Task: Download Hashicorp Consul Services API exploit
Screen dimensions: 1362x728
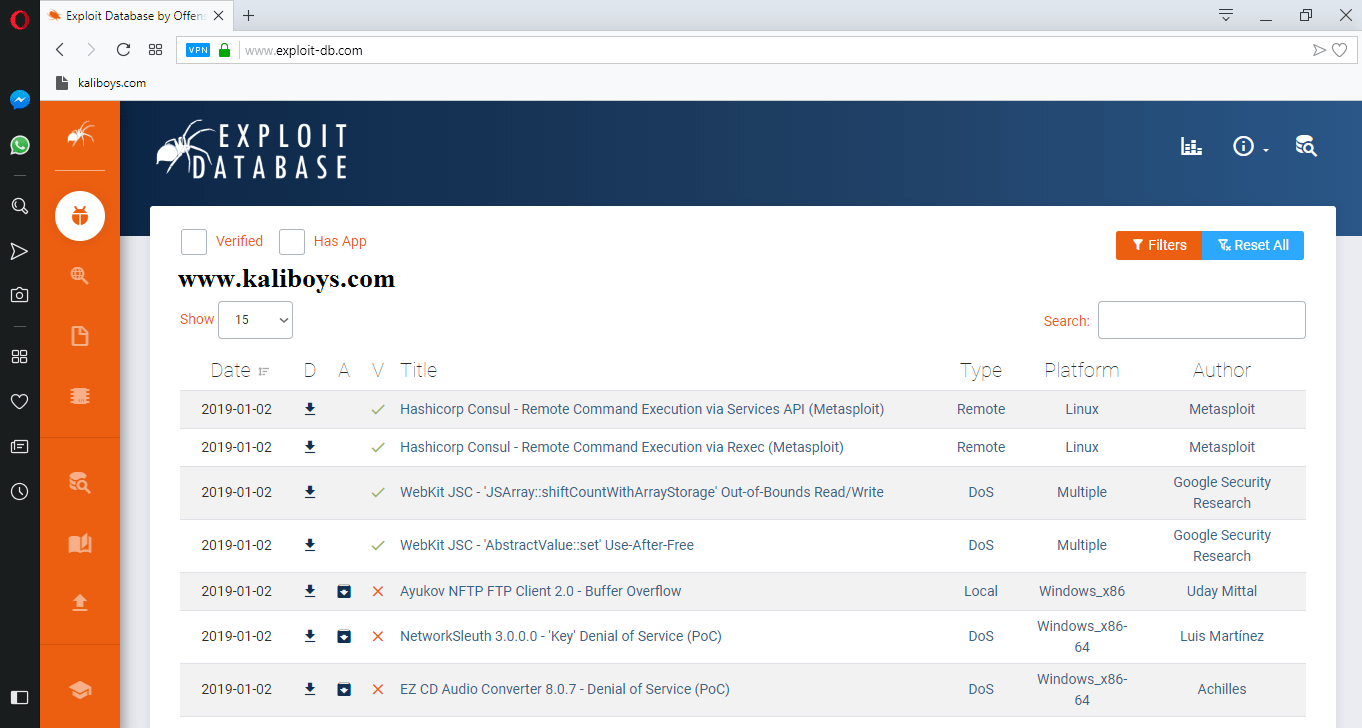Action: (310, 409)
